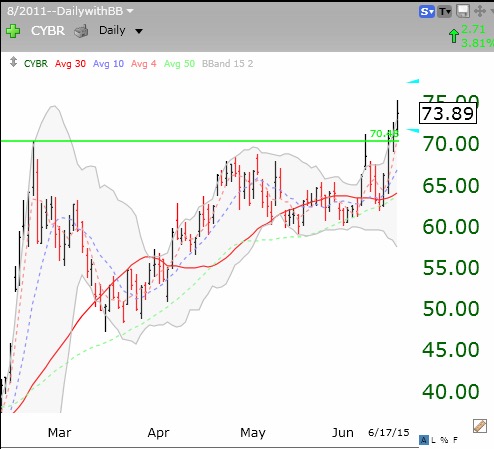Click the four-arrow move chart icon

(480, 11)
